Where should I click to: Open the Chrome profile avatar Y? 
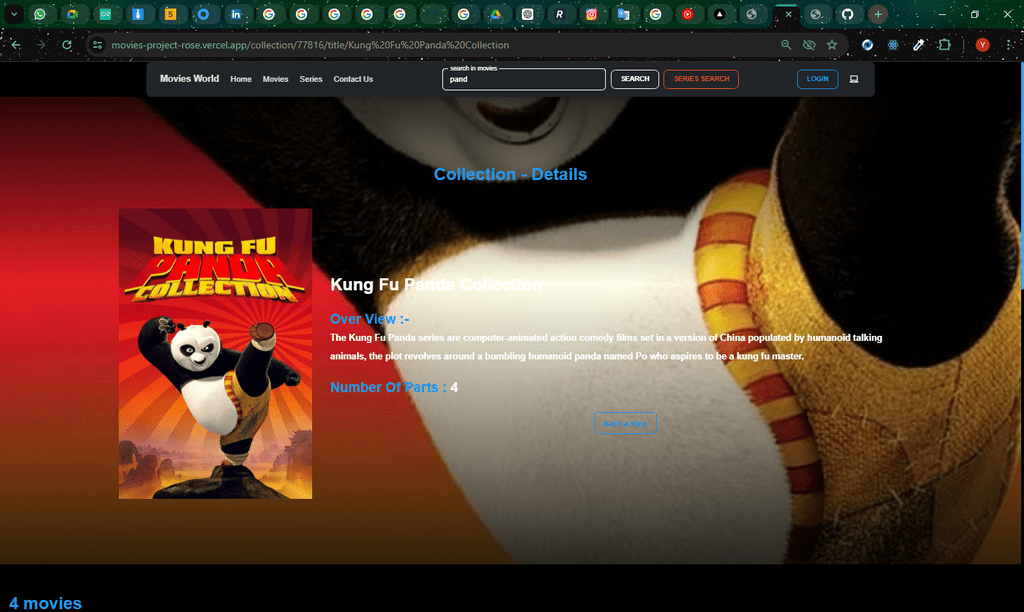982,45
